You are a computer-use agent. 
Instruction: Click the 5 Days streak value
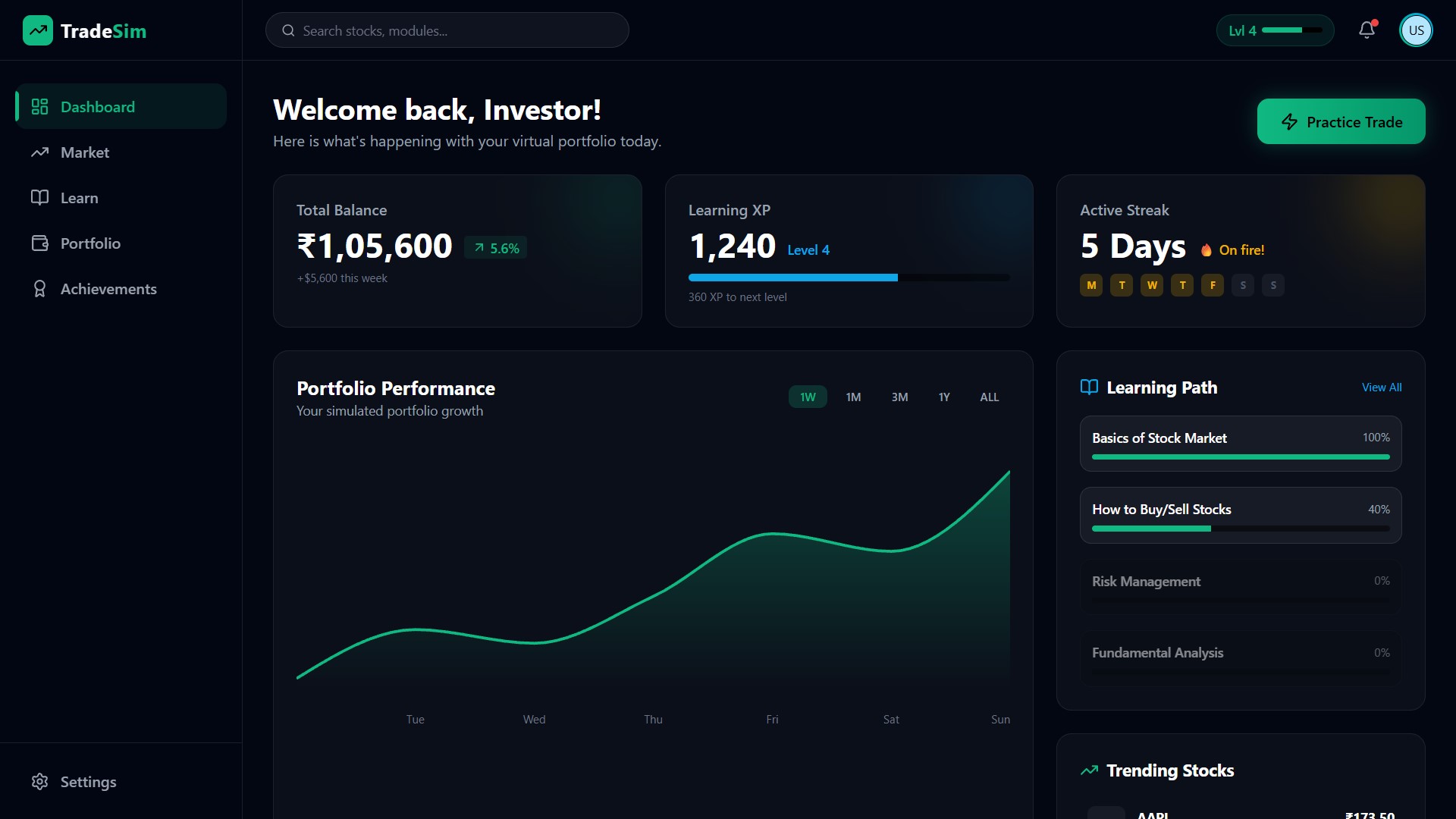[1133, 246]
